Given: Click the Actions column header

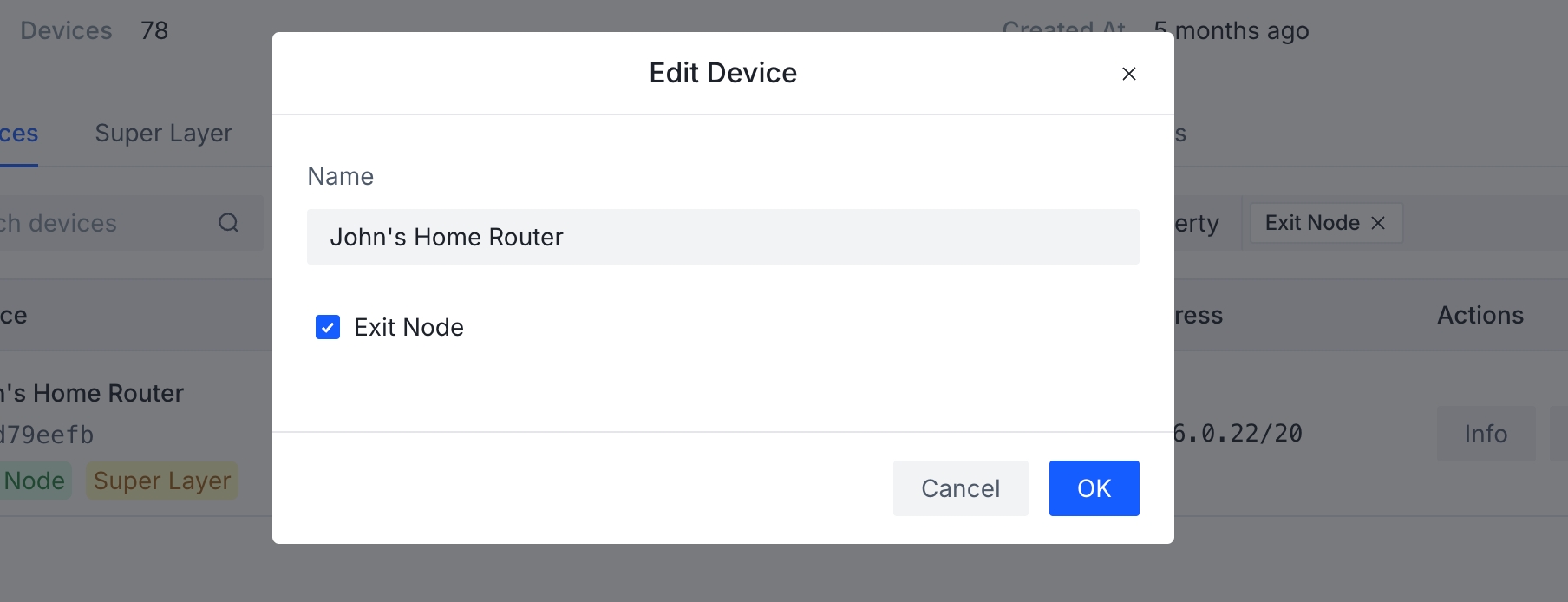Looking at the screenshot, I should coord(1480,315).
